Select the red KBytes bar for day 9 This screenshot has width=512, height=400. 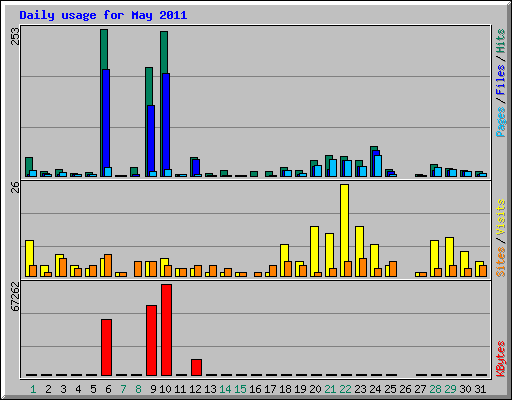151,340
